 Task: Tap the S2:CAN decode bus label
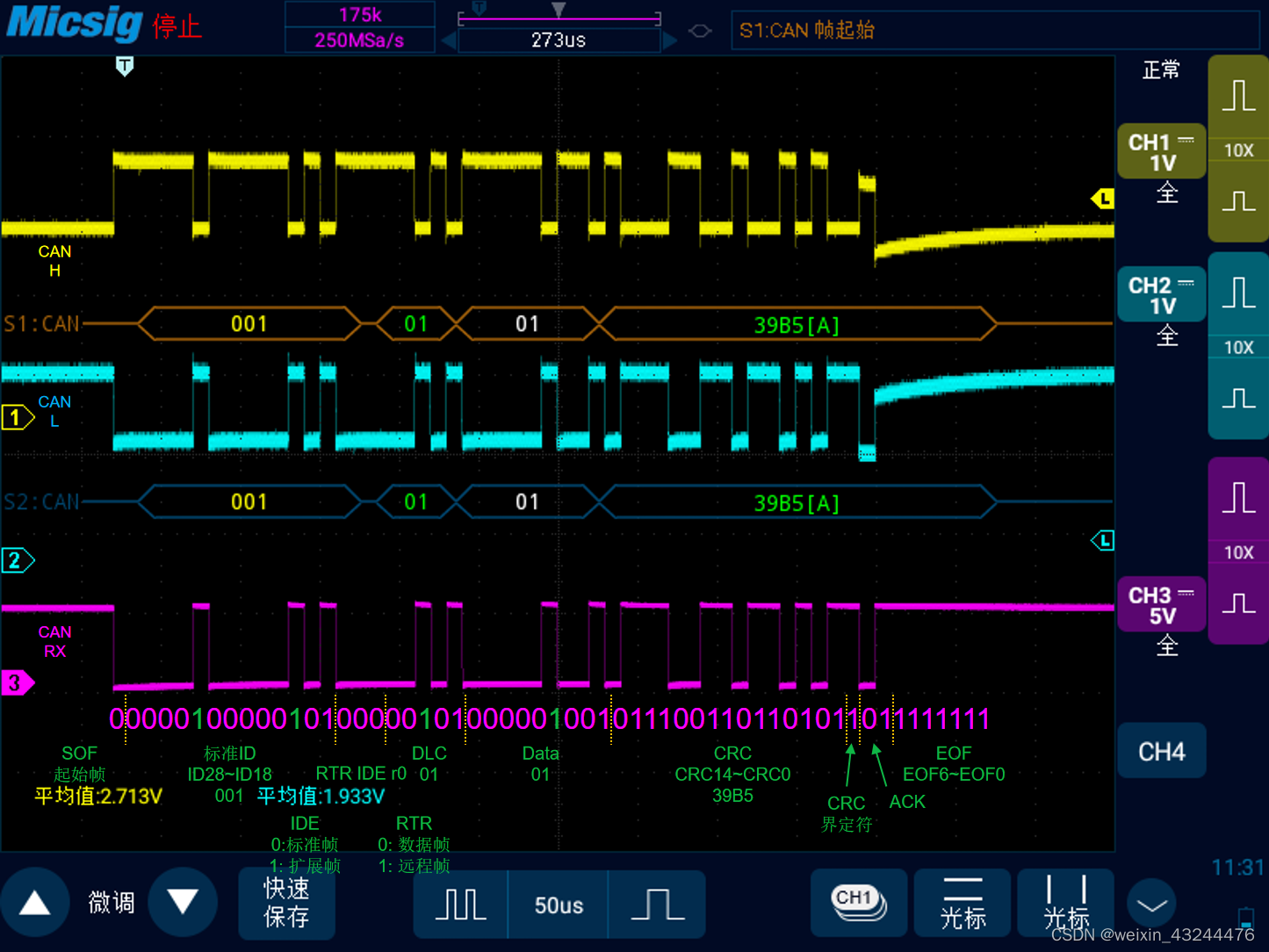point(41,502)
